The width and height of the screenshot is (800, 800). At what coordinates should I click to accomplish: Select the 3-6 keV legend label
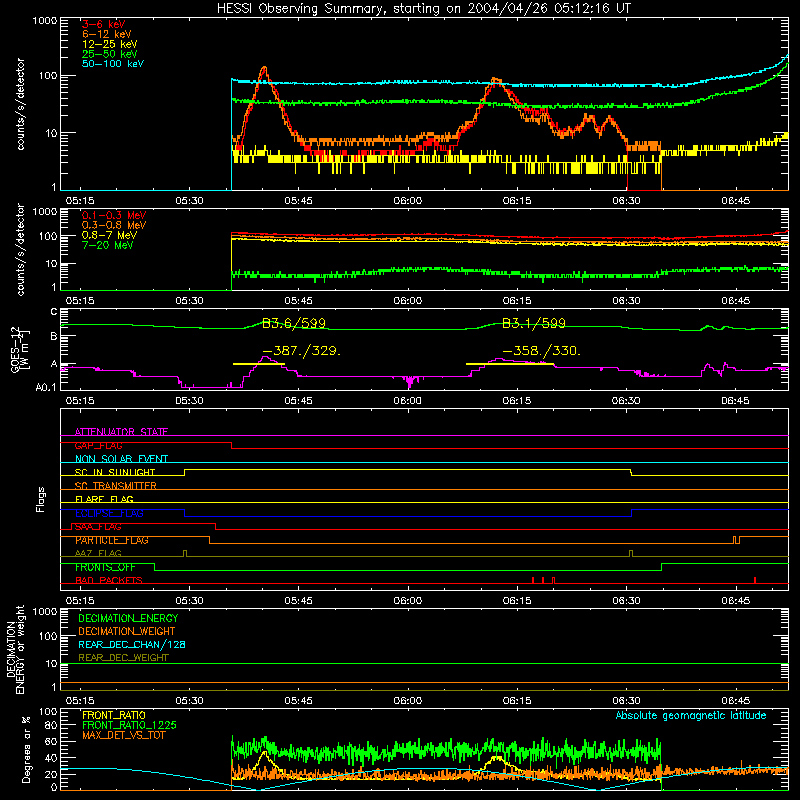tap(104, 24)
